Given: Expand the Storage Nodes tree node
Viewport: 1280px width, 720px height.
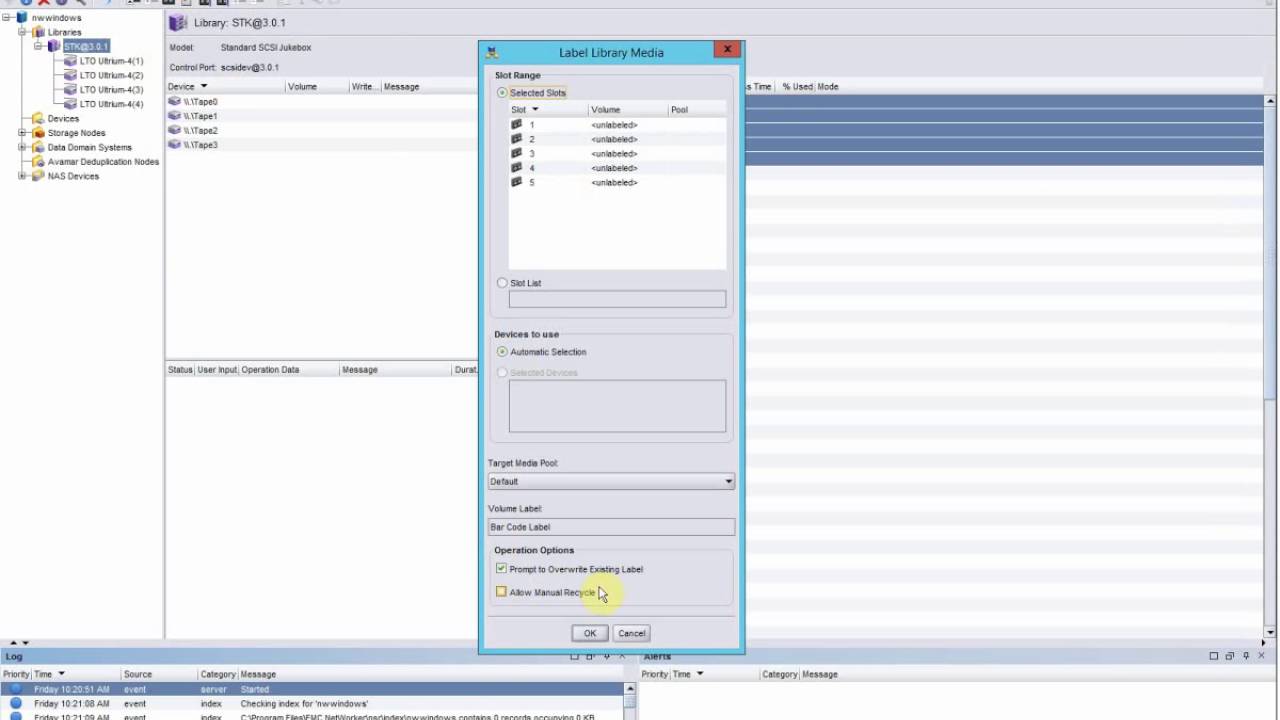Looking at the screenshot, I should click(23, 133).
